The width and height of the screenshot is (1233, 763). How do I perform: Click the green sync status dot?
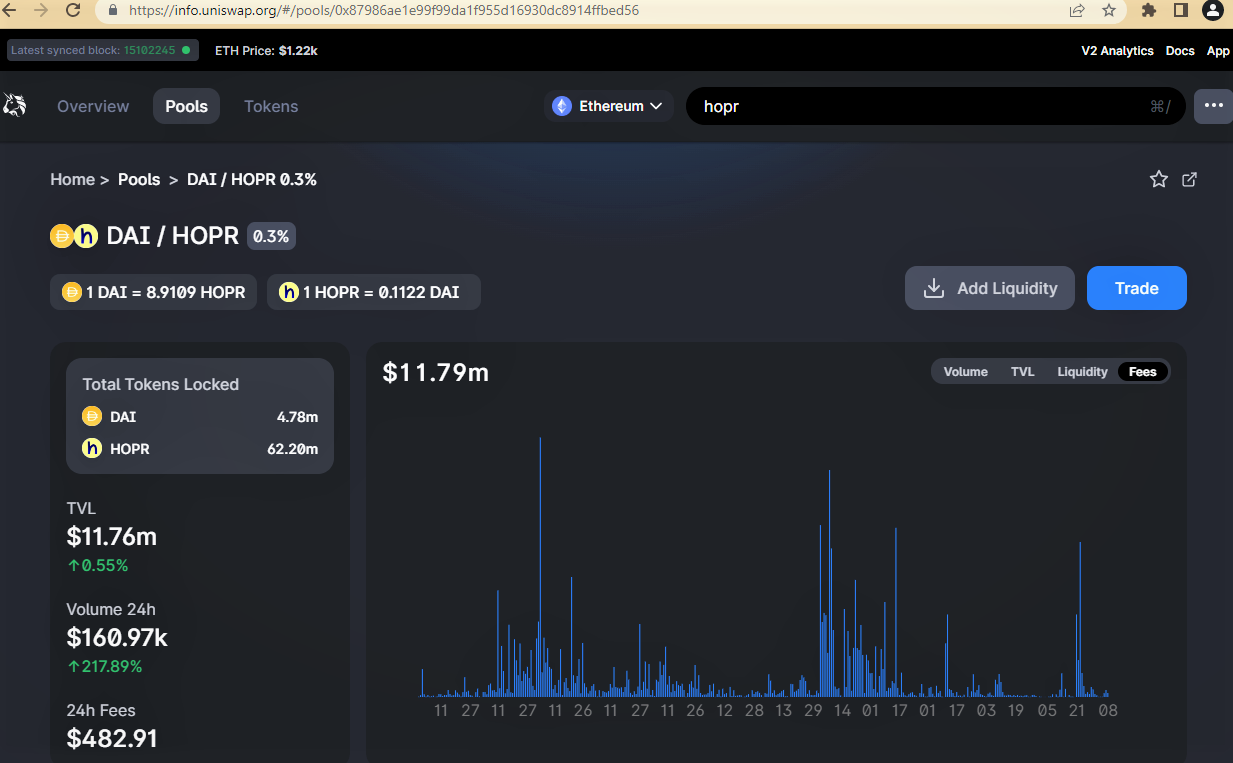186,50
